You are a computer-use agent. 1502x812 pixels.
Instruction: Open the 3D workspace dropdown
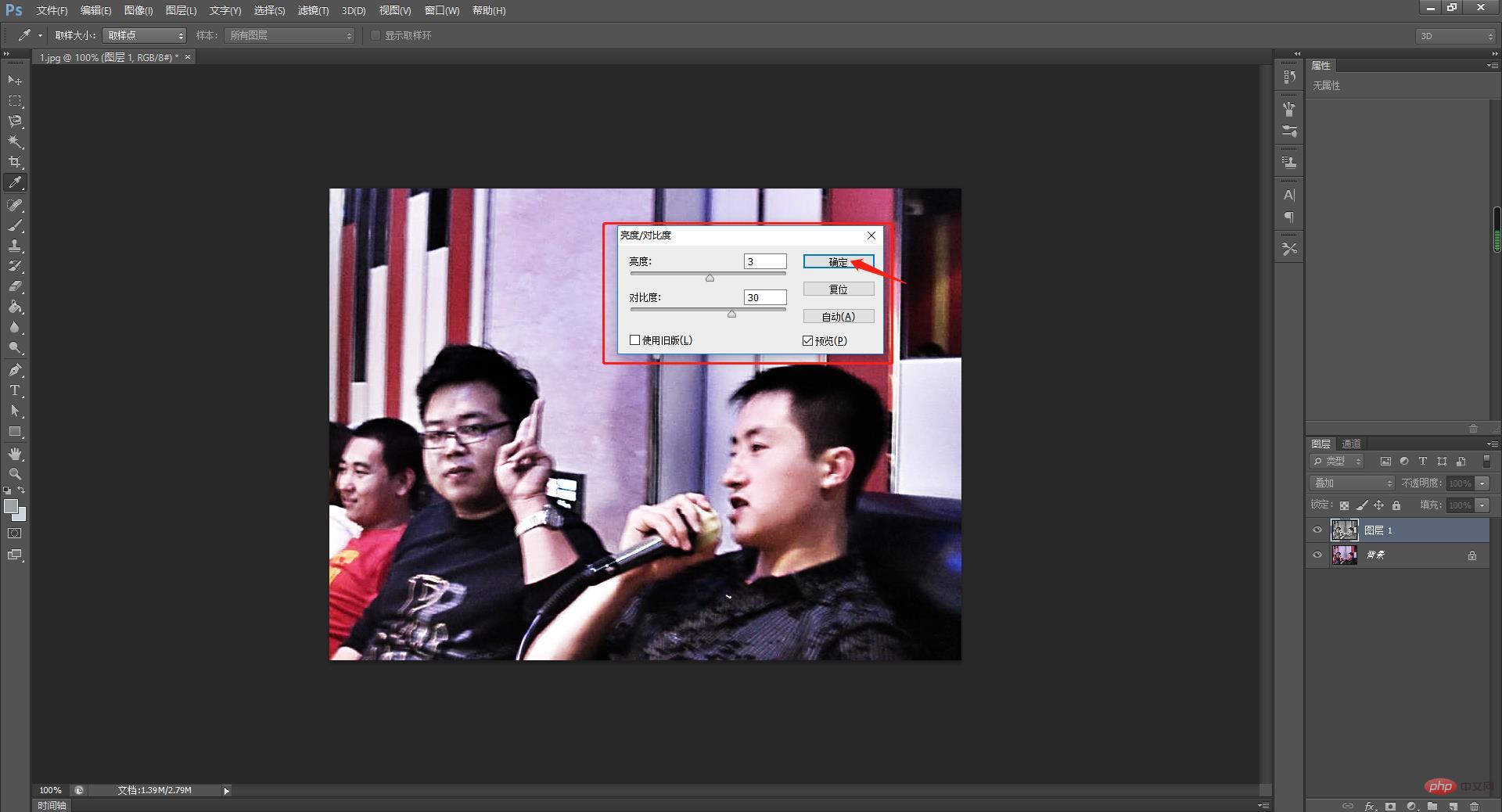[1456, 36]
